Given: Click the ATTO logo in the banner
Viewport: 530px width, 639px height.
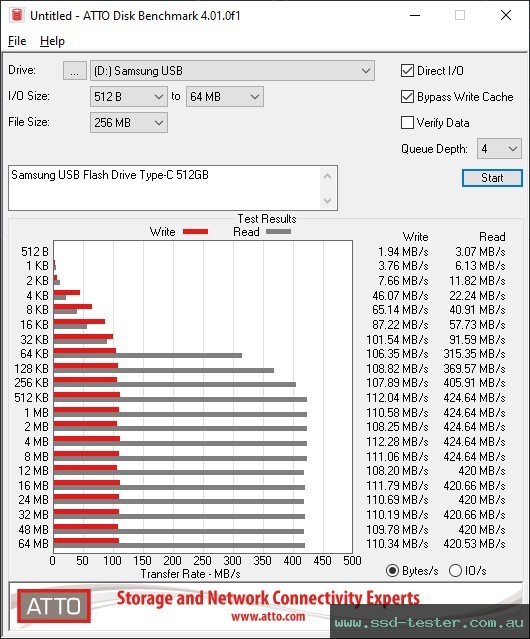Looking at the screenshot, I should click(x=54, y=606).
